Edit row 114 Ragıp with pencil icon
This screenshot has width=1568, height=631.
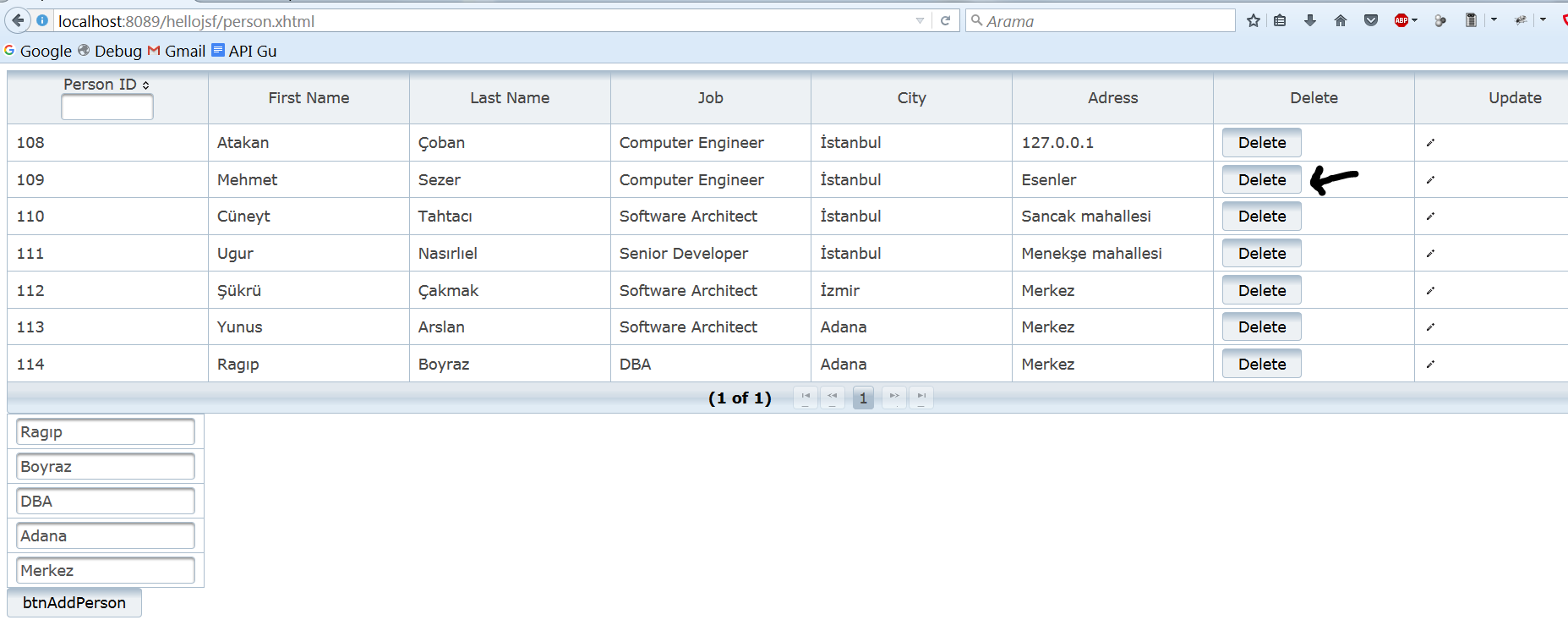1430,364
